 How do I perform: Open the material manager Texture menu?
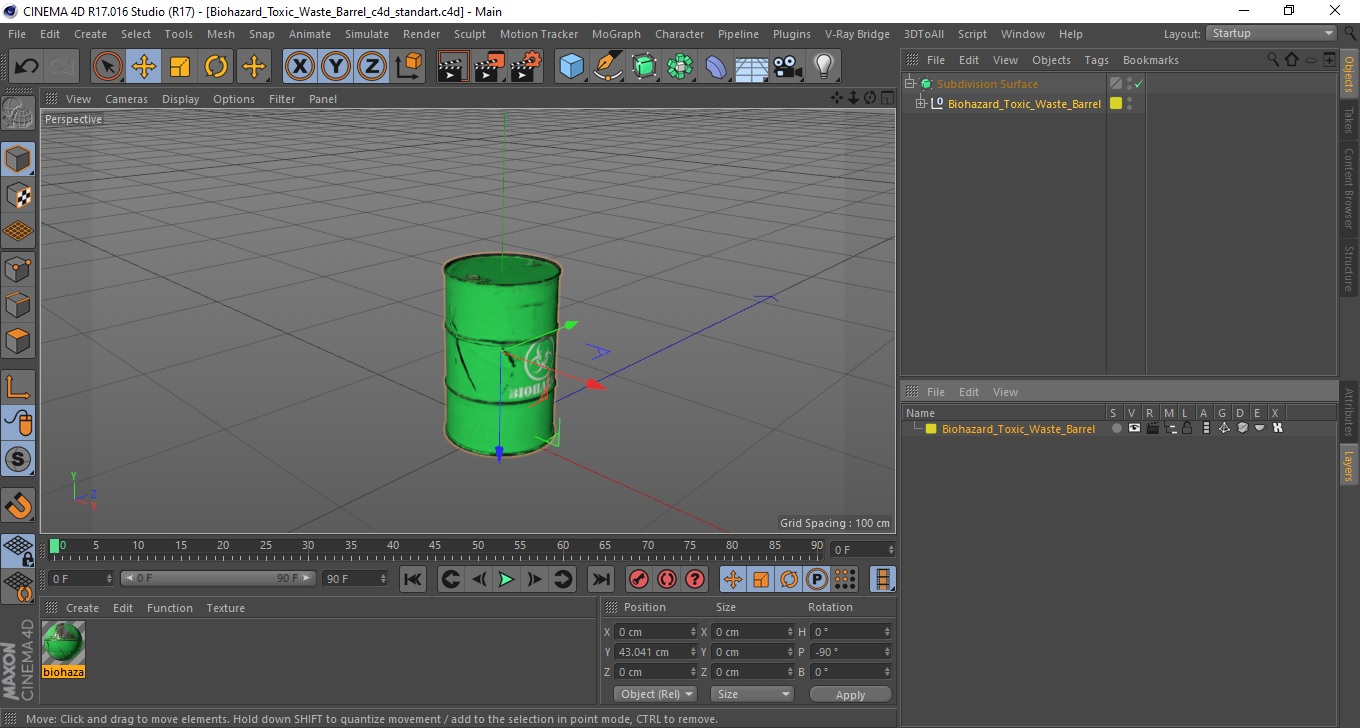tap(225, 608)
